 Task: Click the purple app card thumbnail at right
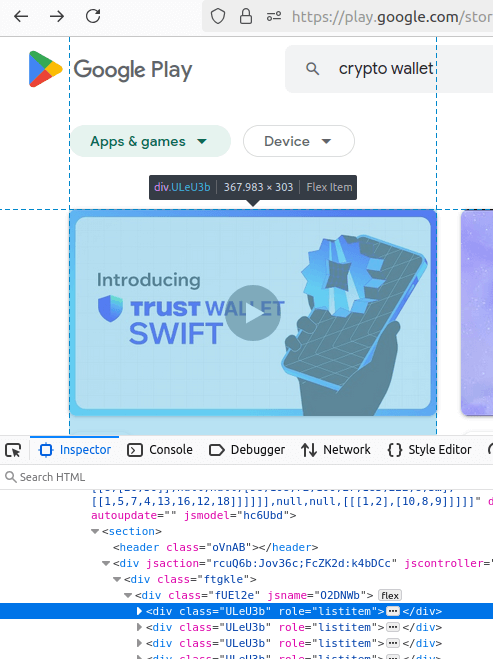(x=477, y=313)
